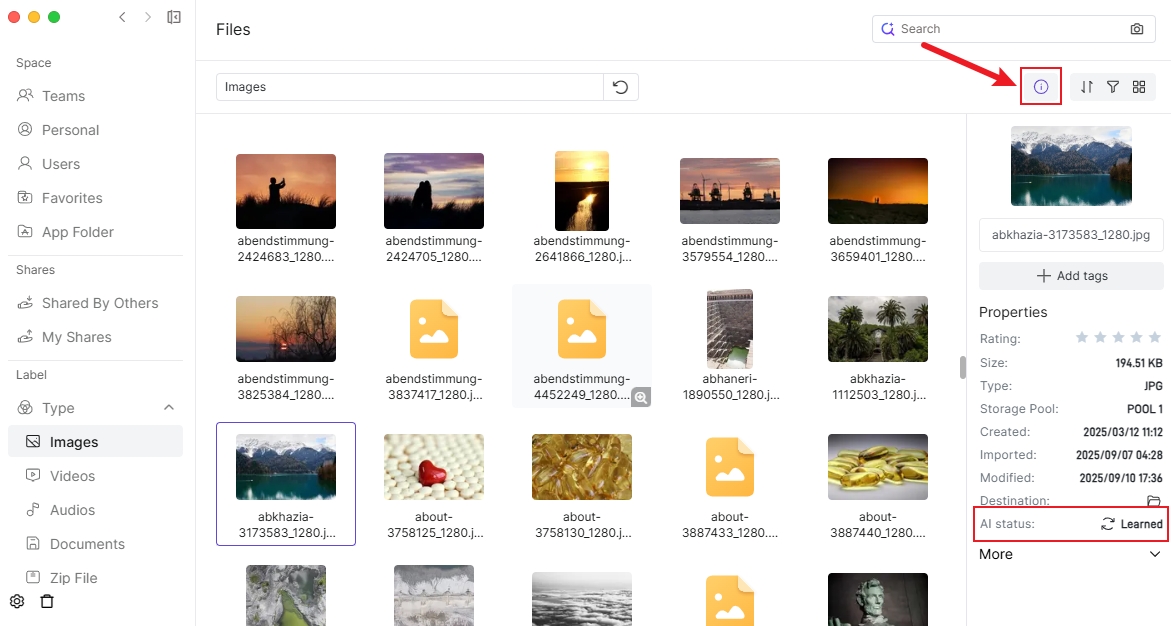Switch to grid view layout
The height and width of the screenshot is (626, 1171).
click(x=1139, y=87)
